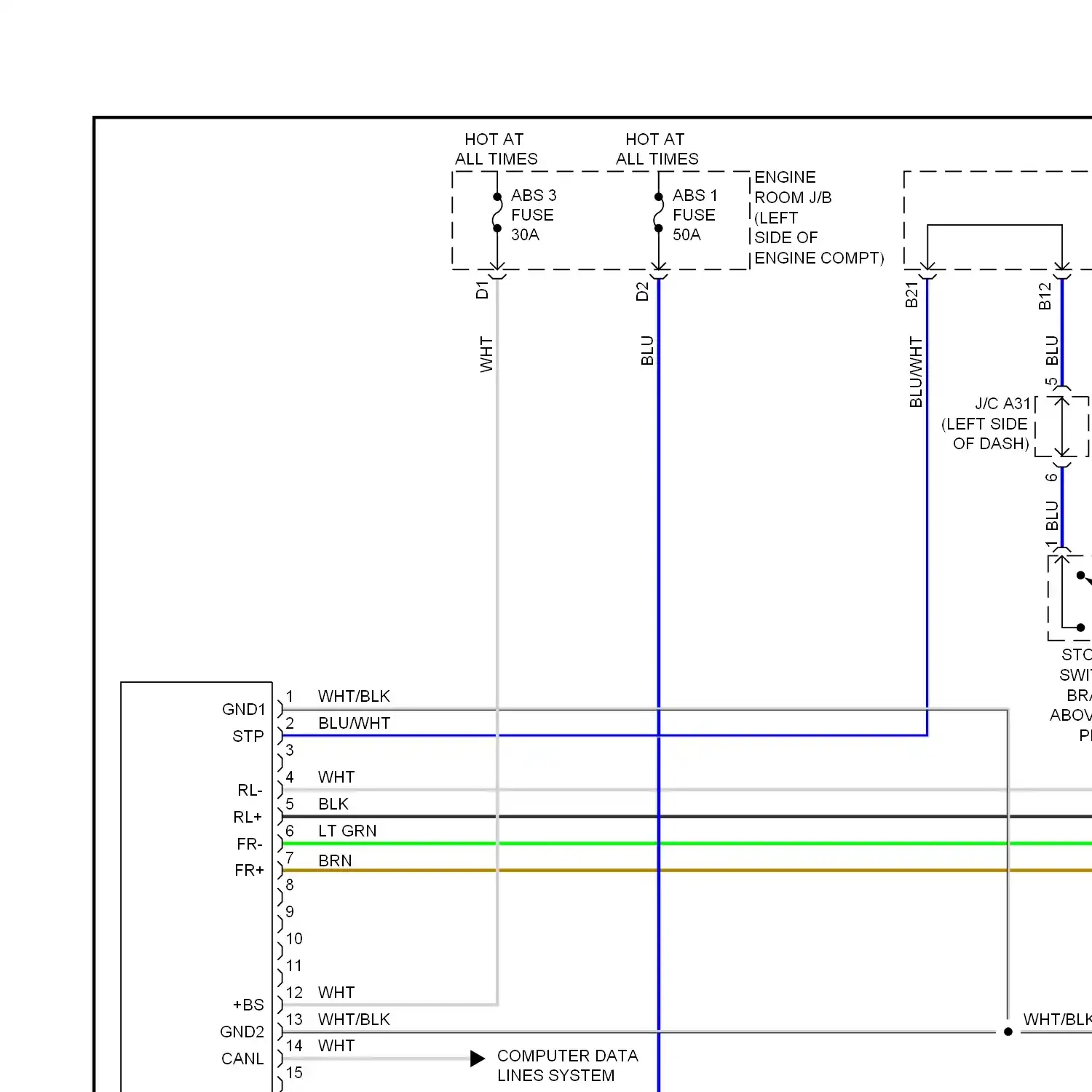Select the vertical WHT wire label below D1
This screenshot has height=1092, width=1092.
(486, 355)
